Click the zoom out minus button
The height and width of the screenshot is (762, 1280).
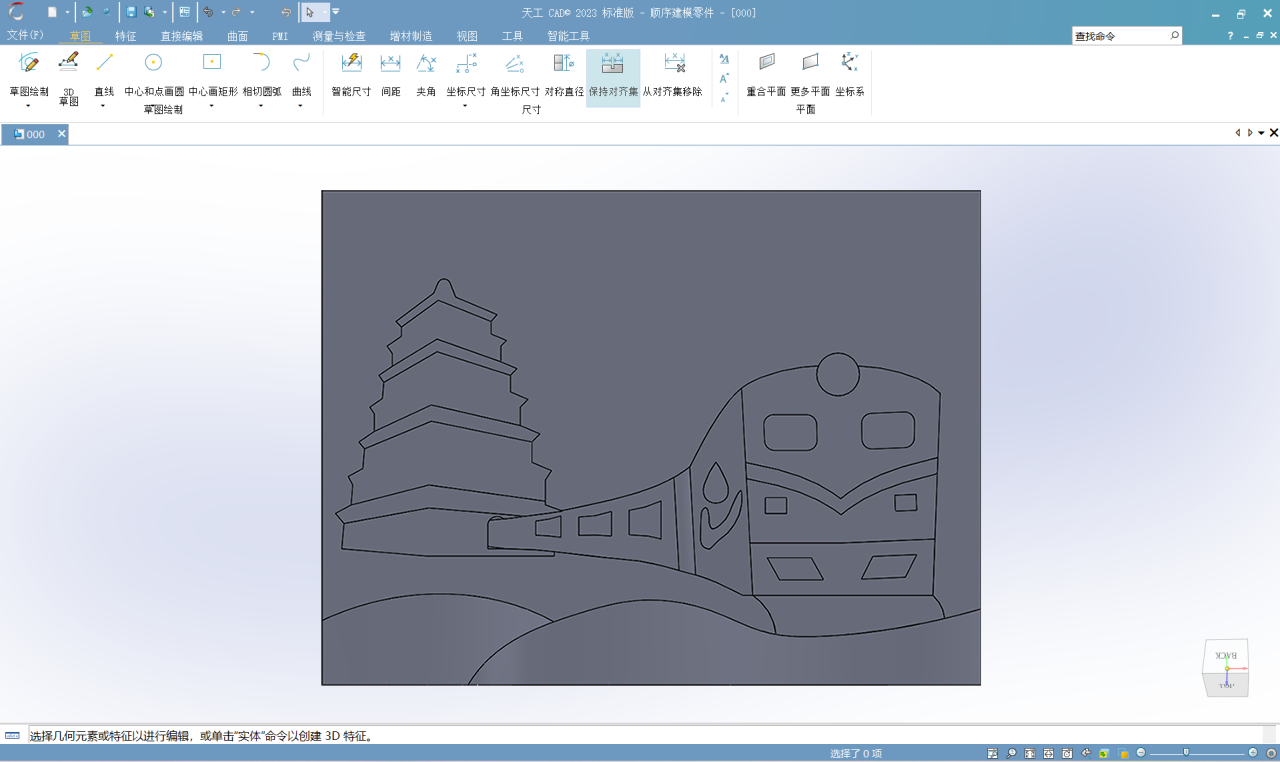pos(1141,753)
